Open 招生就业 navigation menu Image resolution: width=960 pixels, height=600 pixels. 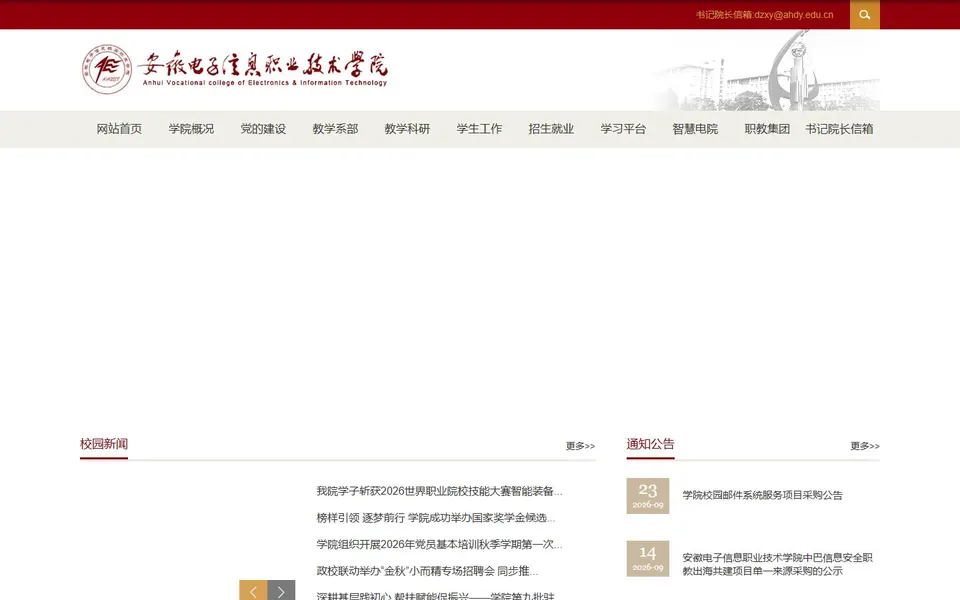point(551,129)
